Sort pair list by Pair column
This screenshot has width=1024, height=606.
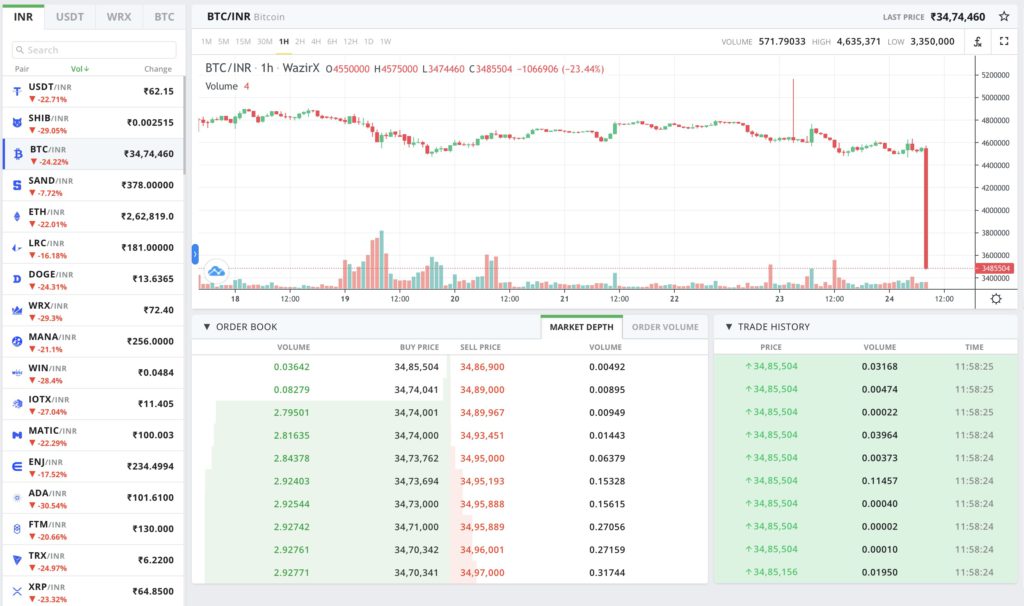click(x=22, y=69)
